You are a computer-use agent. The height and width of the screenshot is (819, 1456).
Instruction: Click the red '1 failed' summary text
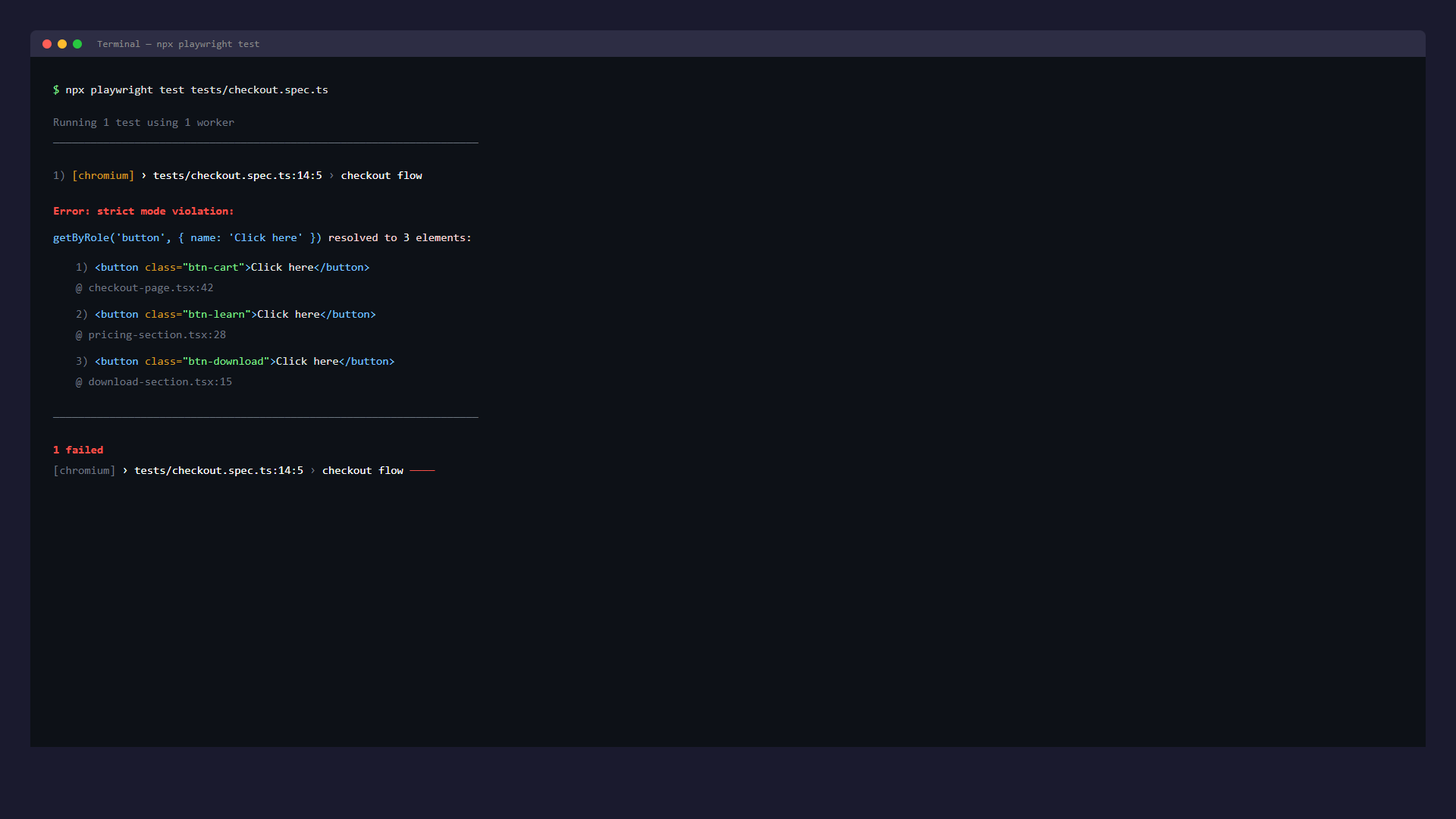point(78,450)
